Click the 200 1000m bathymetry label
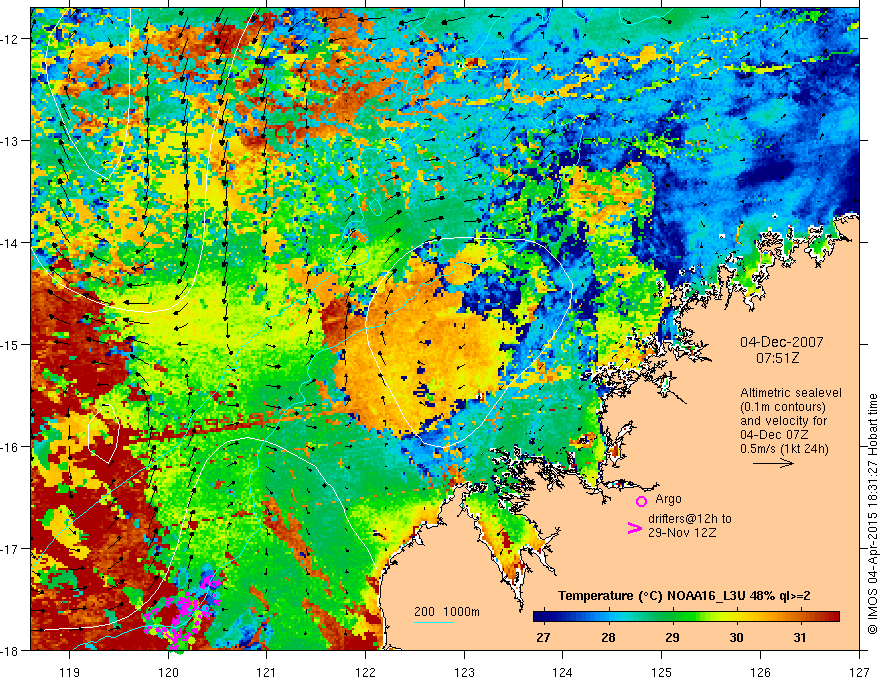880x680 pixels. [x=447, y=612]
